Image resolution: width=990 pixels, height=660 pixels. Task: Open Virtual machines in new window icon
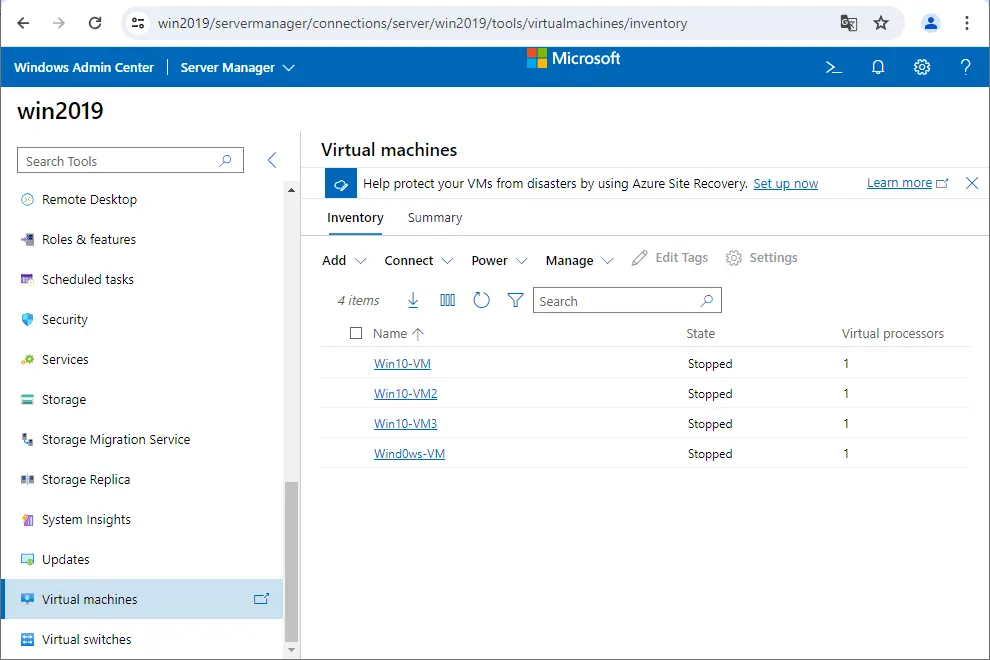point(261,599)
